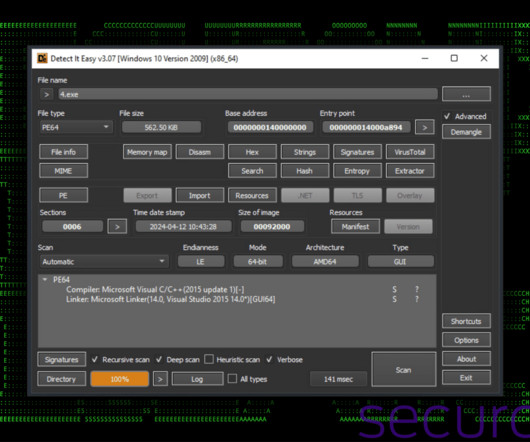The height and width of the screenshot is (442, 530).
Task: Maximize the Detect It Easy window
Action: (454, 58)
